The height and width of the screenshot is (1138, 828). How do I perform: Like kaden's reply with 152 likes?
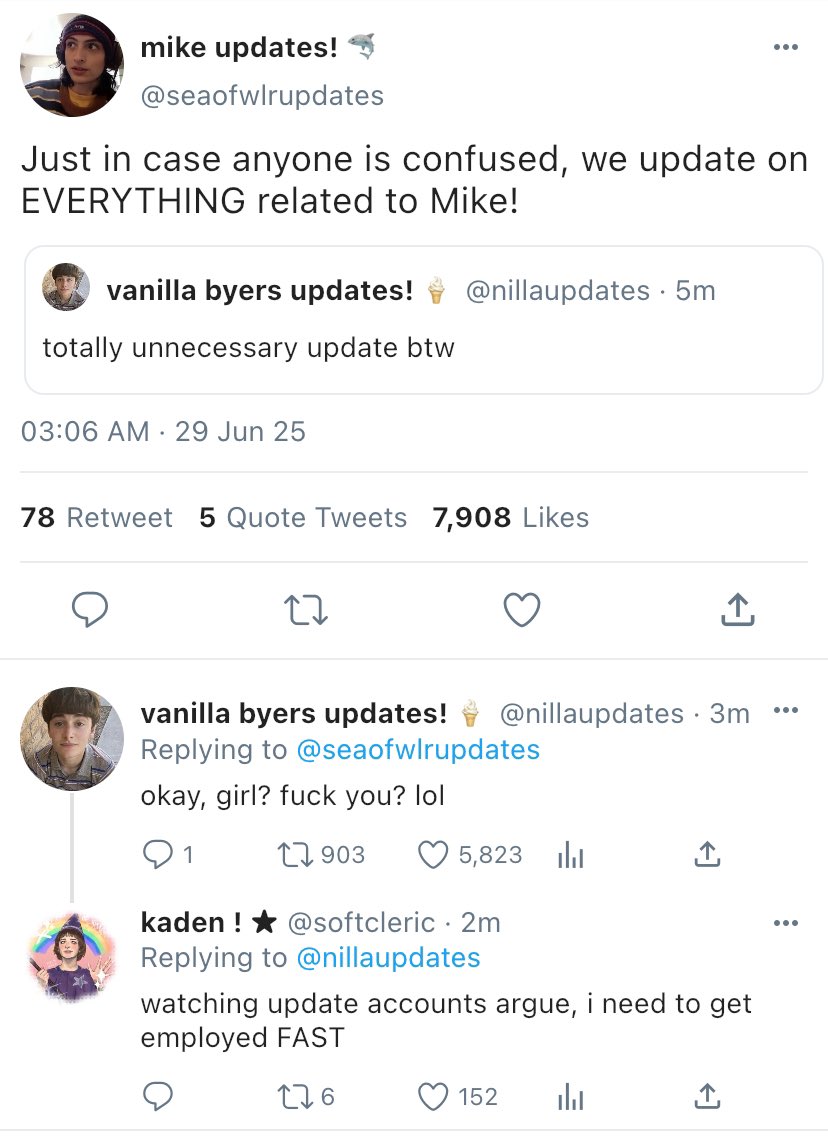[433, 1097]
